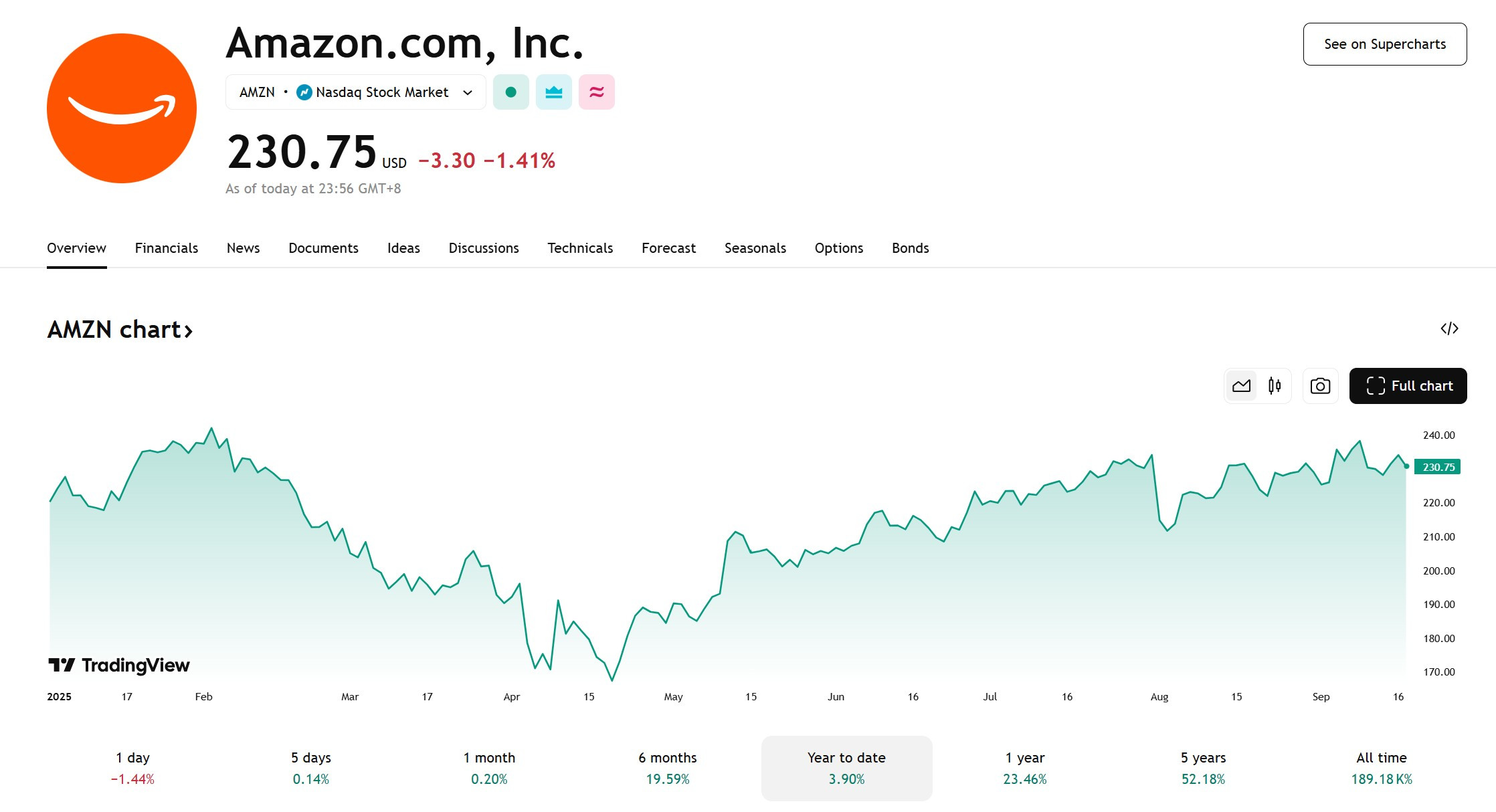This screenshot has height=812, width=1496.
Task: Click the pink approximate-sign data icon
Action: tap(597, 92)
